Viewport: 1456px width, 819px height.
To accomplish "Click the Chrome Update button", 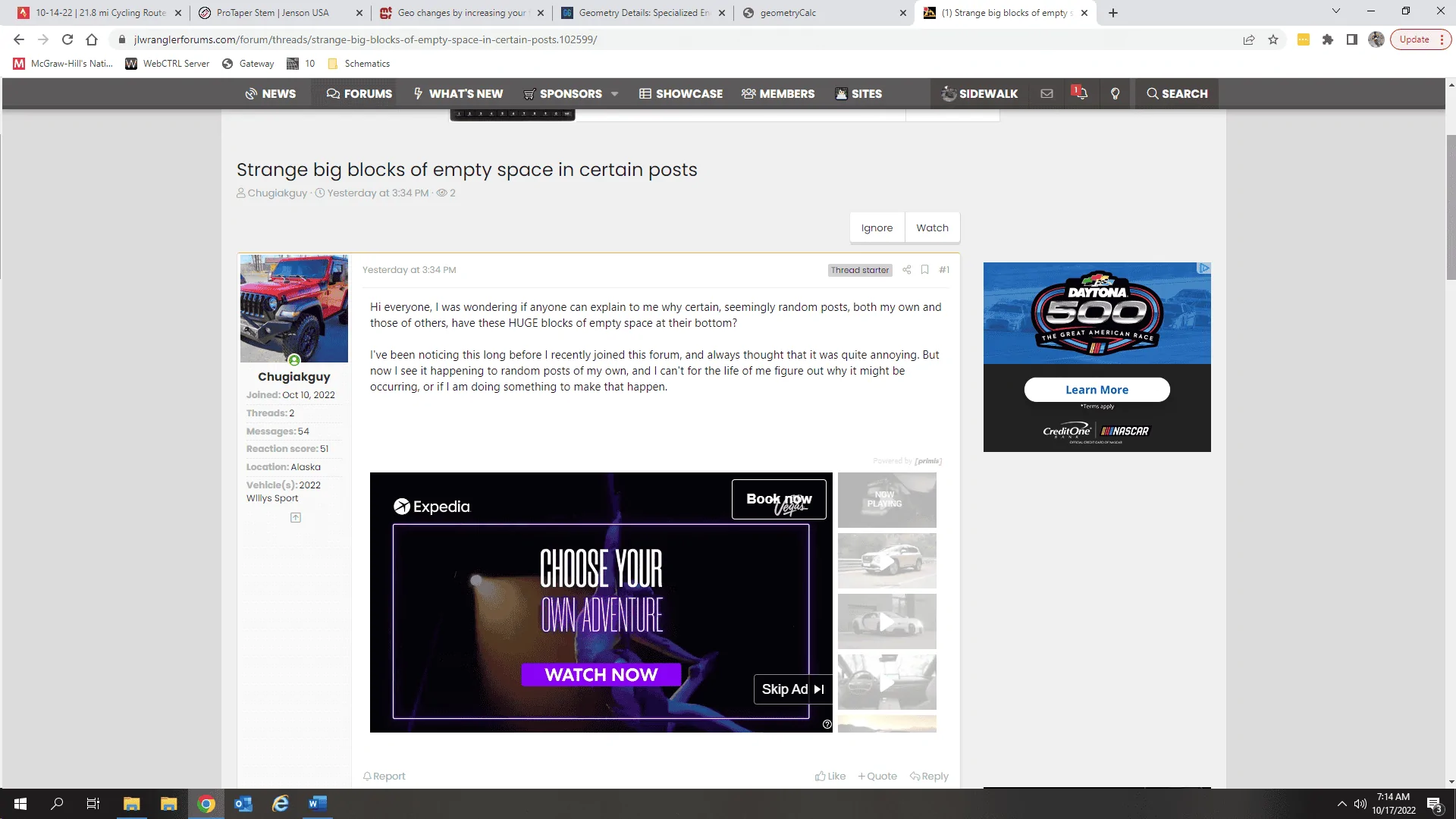I will point(1420,39).
